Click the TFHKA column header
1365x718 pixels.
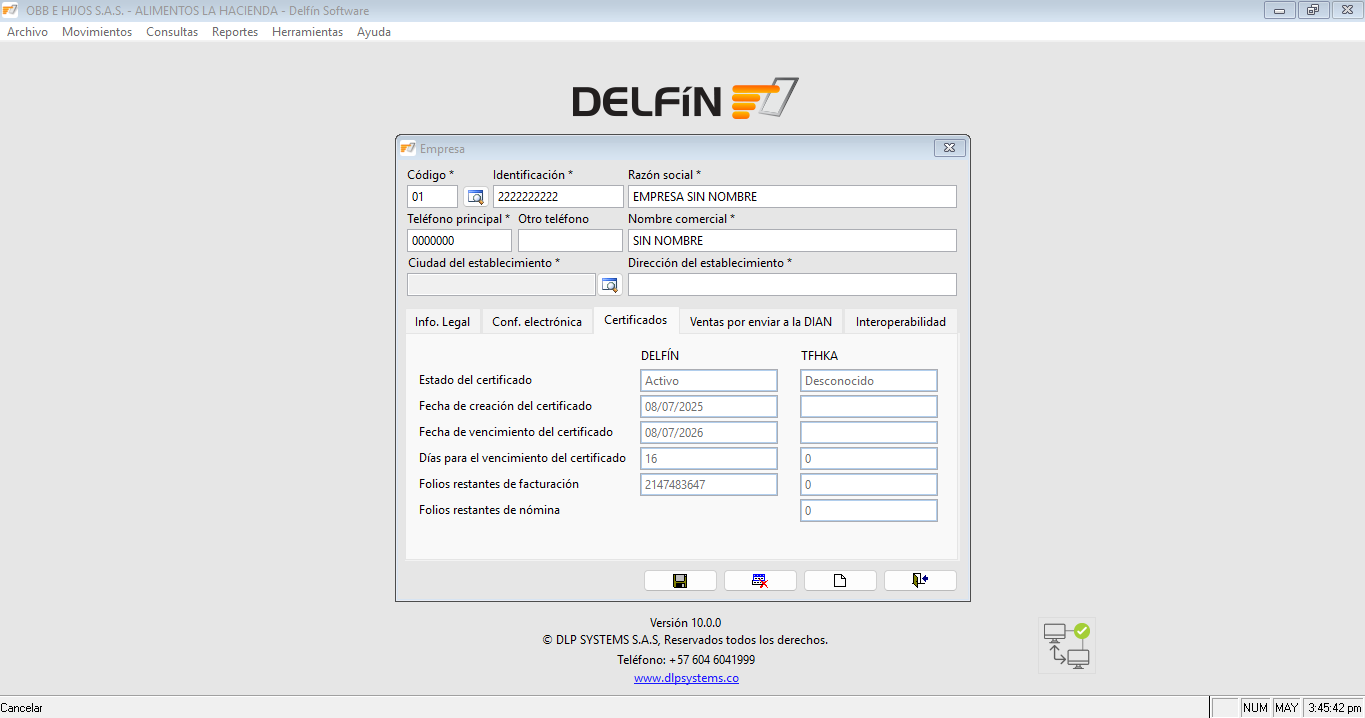(x=819, y=355)
